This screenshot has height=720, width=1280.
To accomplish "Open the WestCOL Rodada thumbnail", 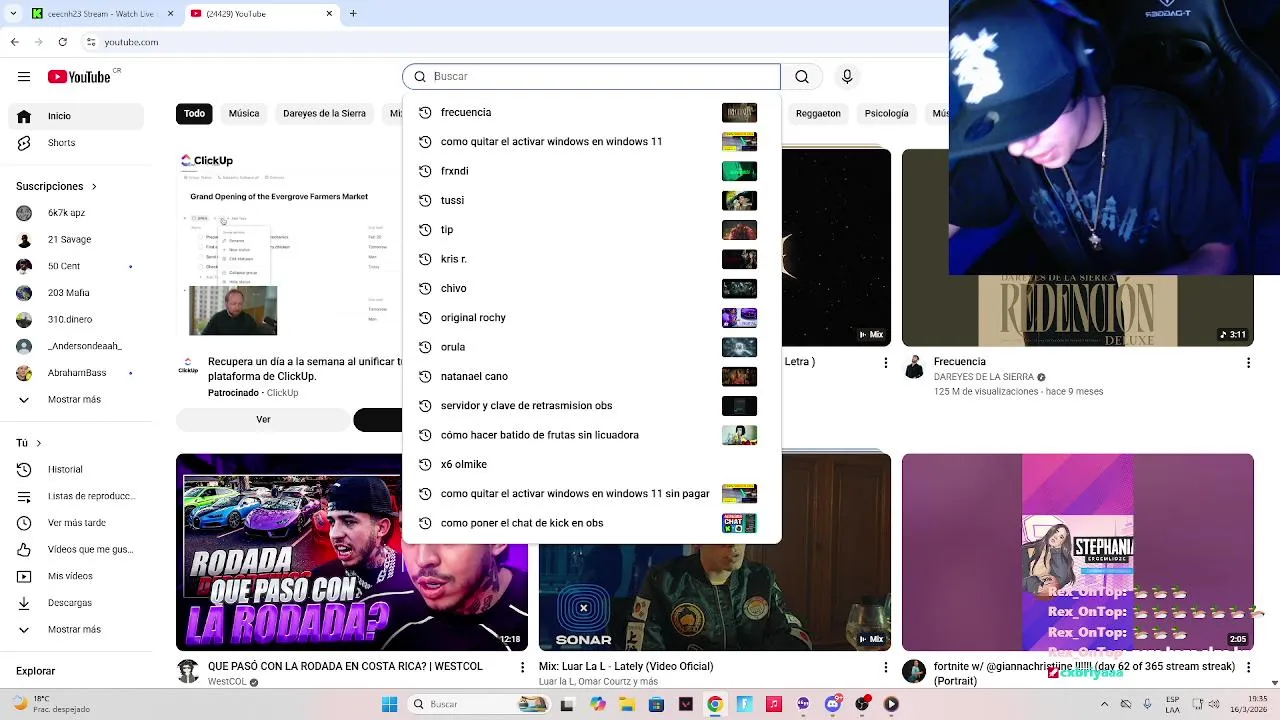I will point(352,552).
